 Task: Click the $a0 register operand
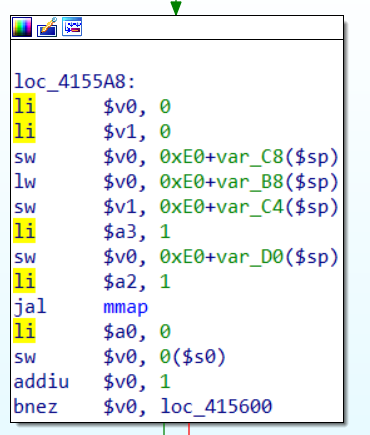121,332
